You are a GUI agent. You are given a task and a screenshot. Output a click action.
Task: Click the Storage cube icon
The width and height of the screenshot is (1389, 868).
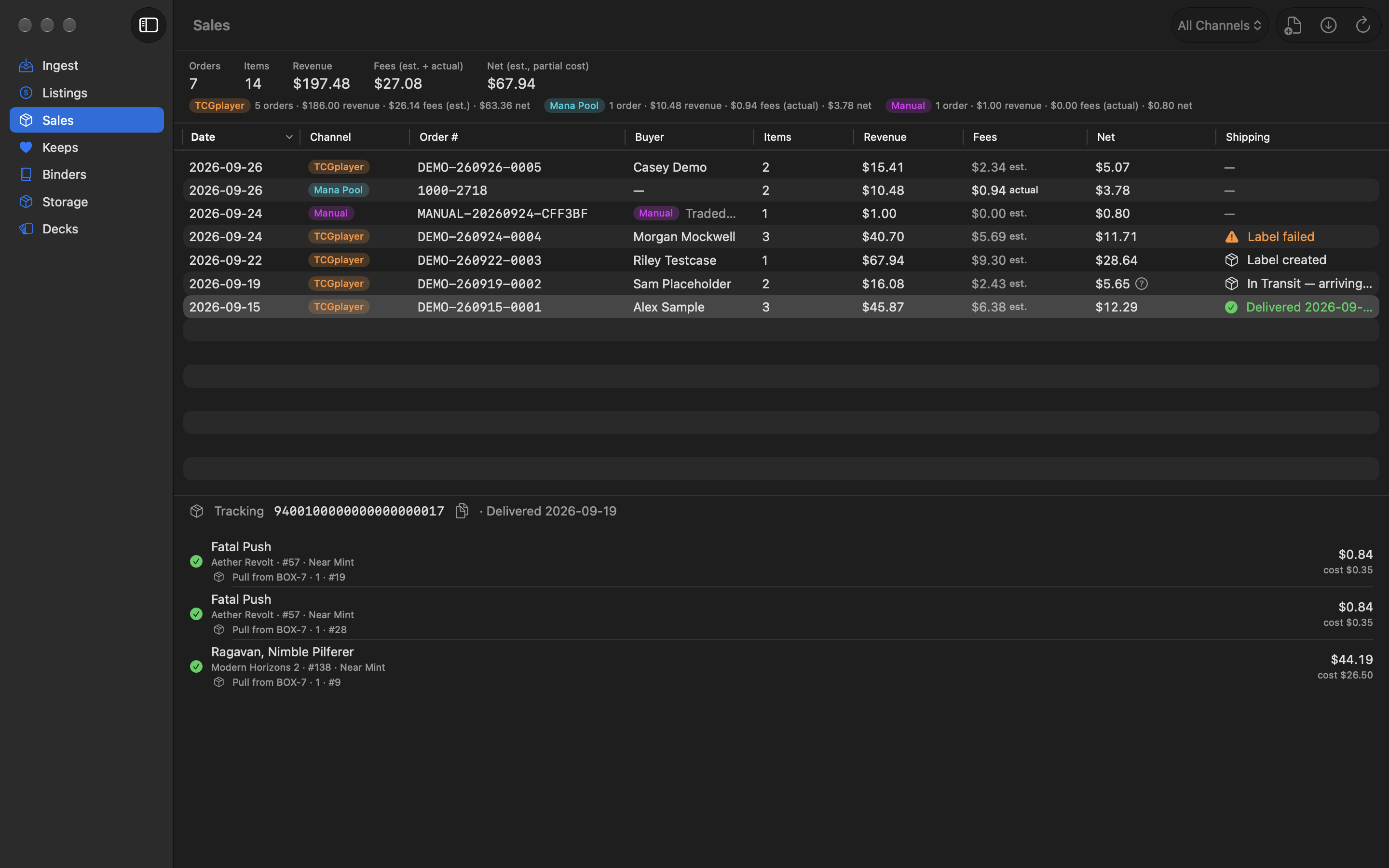coord(26,202)
